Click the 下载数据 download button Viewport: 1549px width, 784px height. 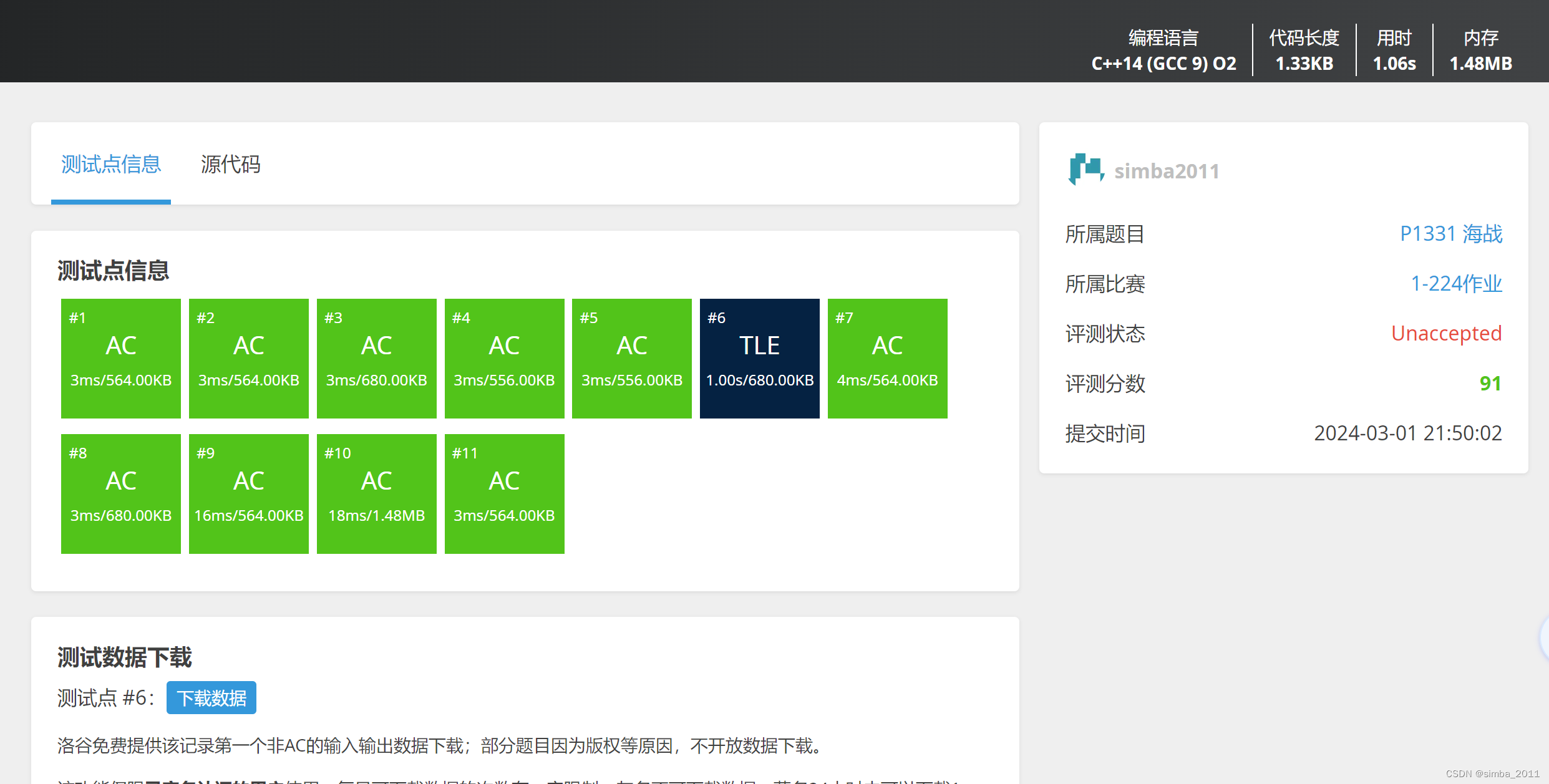pyautogui.click(x=211, y=698)
